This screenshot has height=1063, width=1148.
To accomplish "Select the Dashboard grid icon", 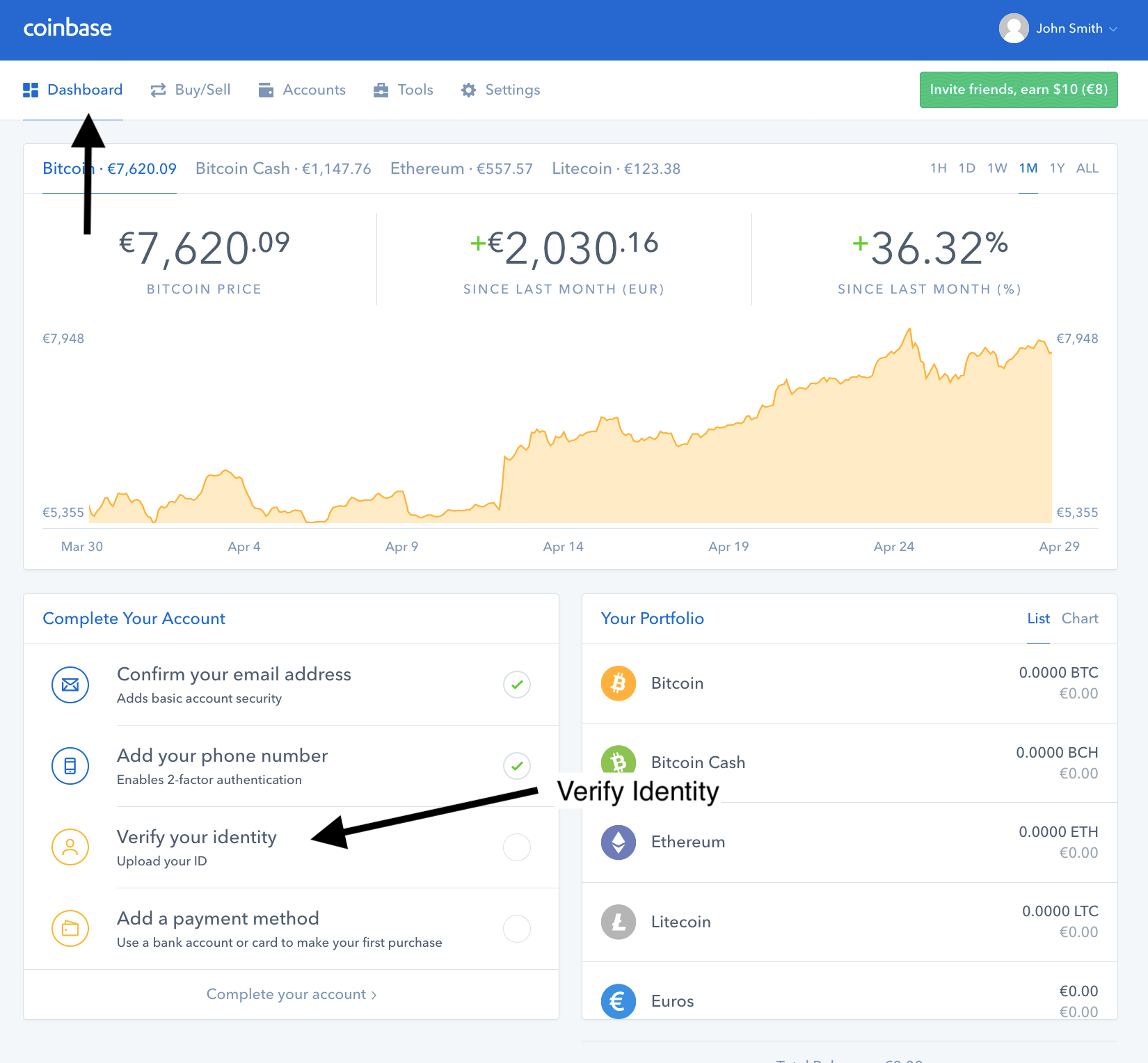I will (x=31, y=89).
